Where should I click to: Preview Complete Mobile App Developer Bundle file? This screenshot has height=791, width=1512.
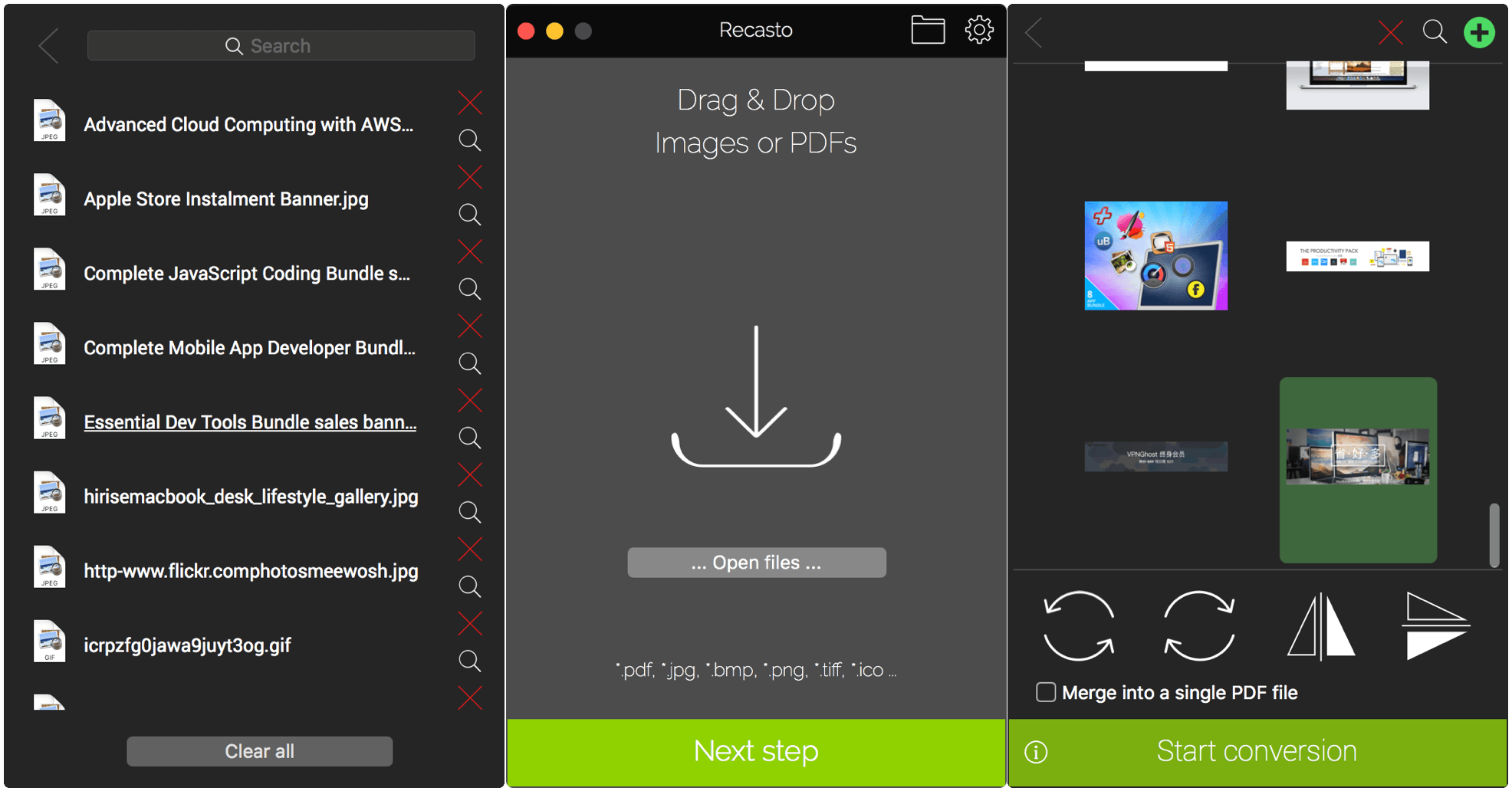470,363
